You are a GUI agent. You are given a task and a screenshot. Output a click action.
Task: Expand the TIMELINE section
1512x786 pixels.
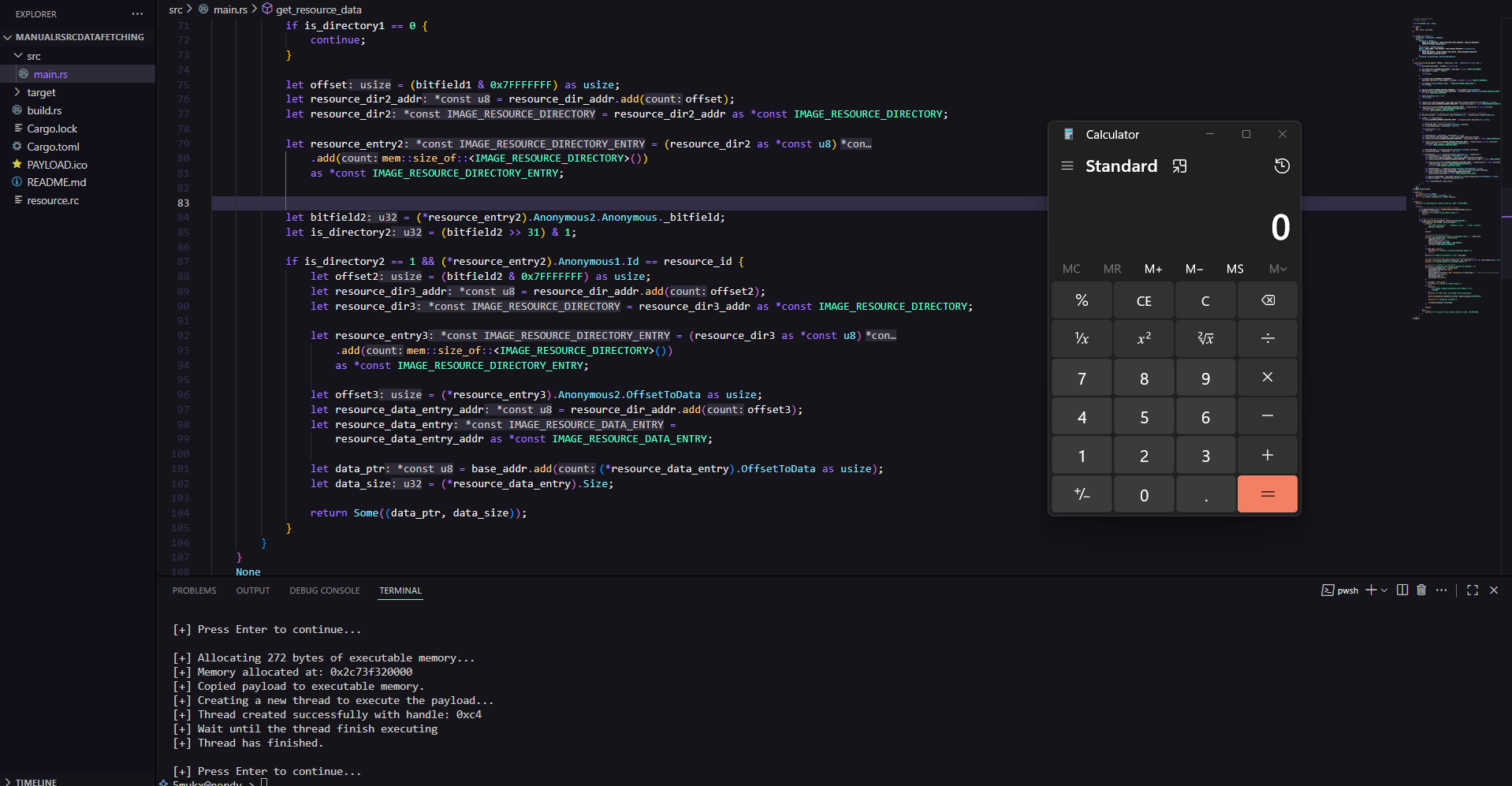pos(77,781)
